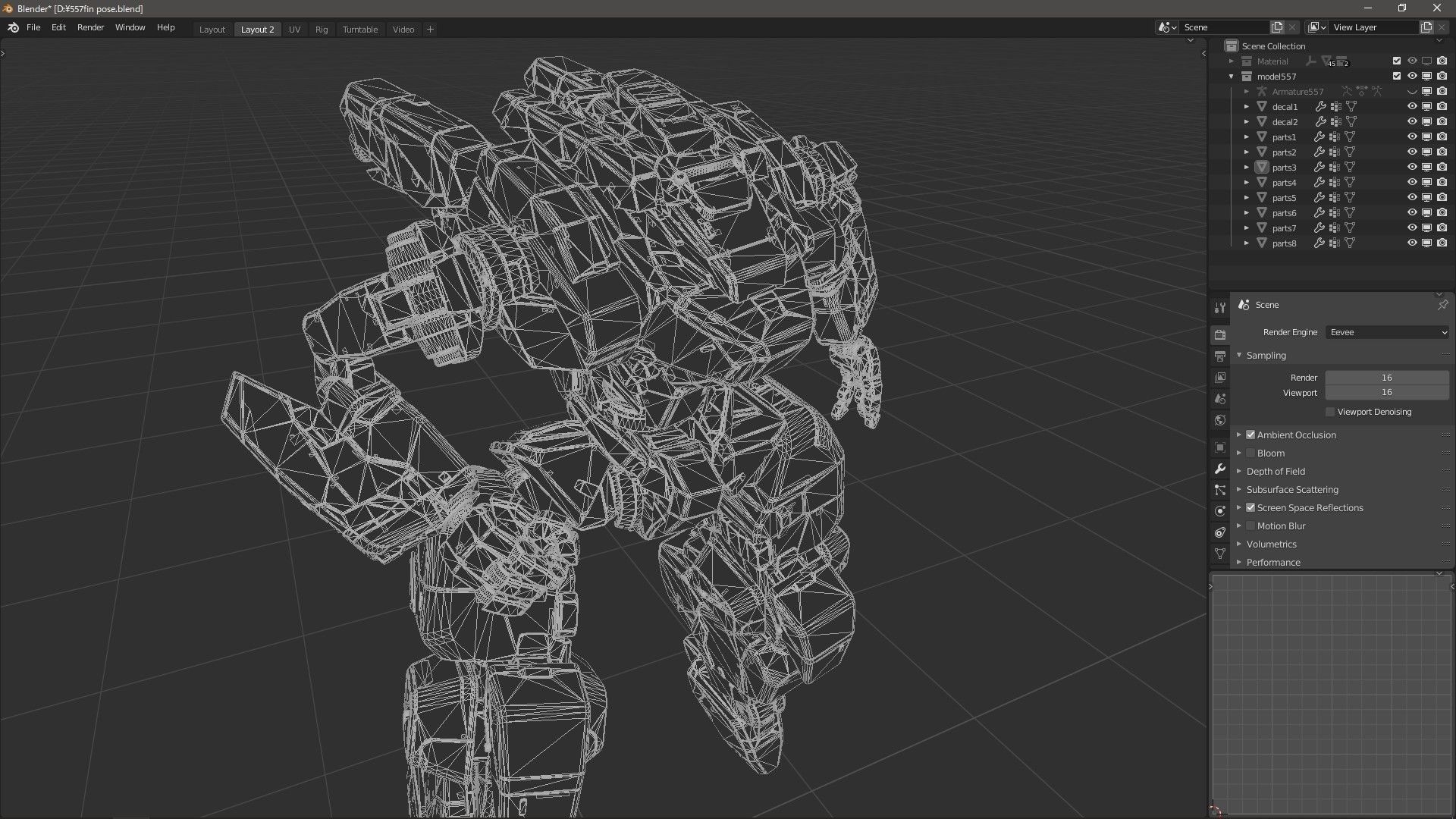Open the Output properties tab
This screenshot has width=1456, height=819.
(x=1219, y=356)
